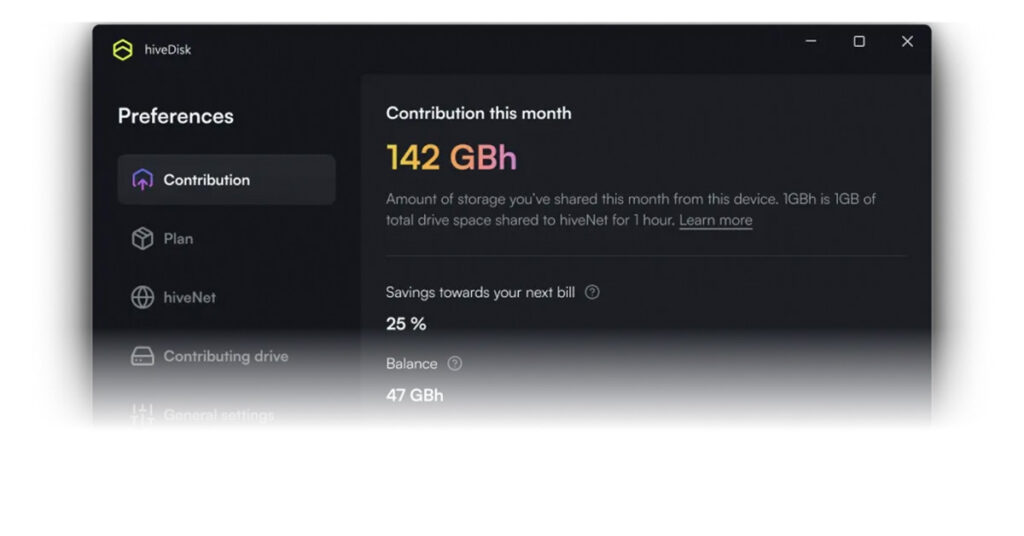Switch to General settings label
This screenshot has width=1024, height=536.
pos(218,414)
